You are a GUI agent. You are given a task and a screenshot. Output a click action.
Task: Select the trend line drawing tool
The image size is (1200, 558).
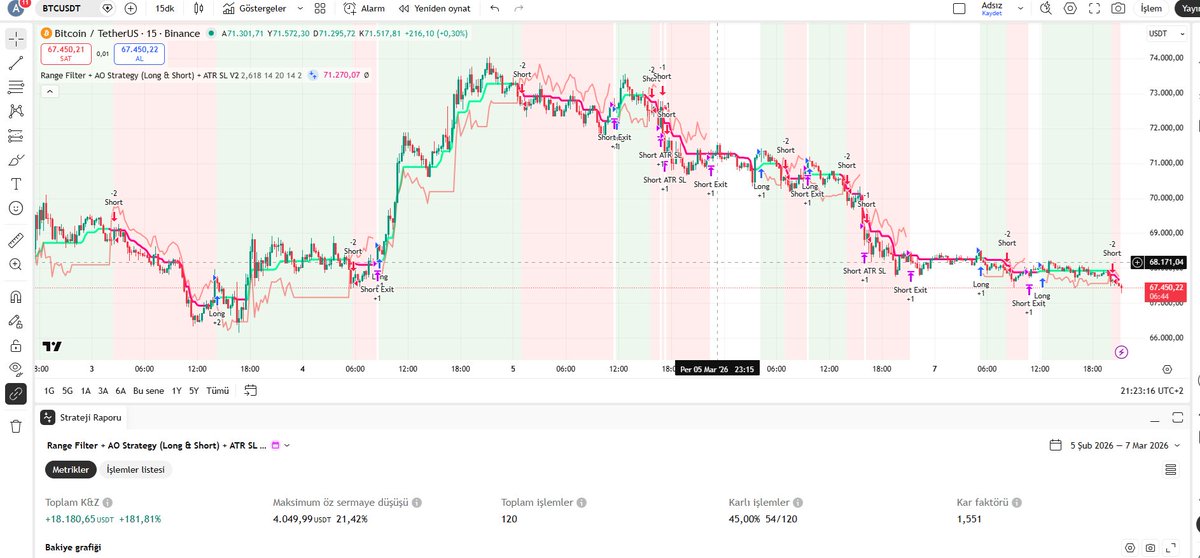(x=15, y=63)
